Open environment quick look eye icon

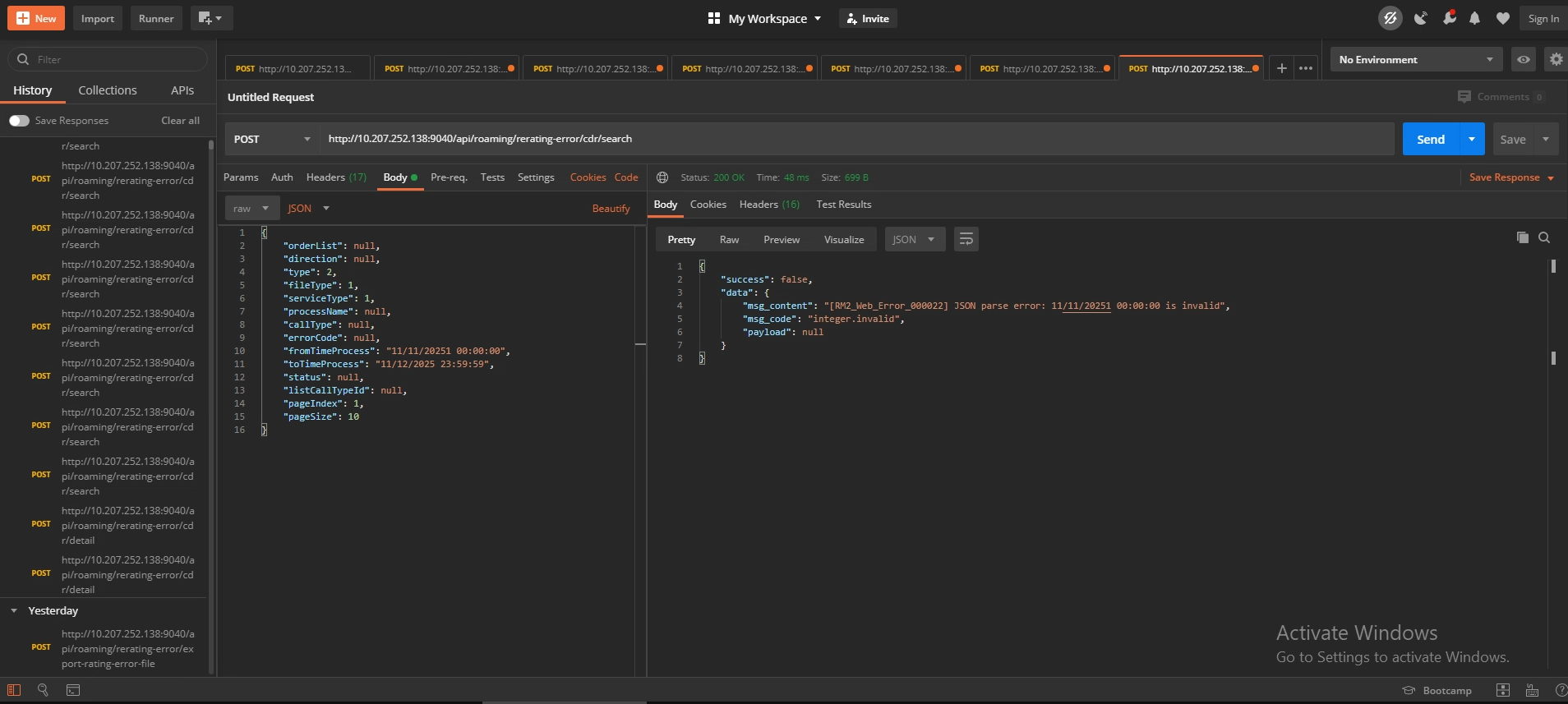[x=1523, y=59]
